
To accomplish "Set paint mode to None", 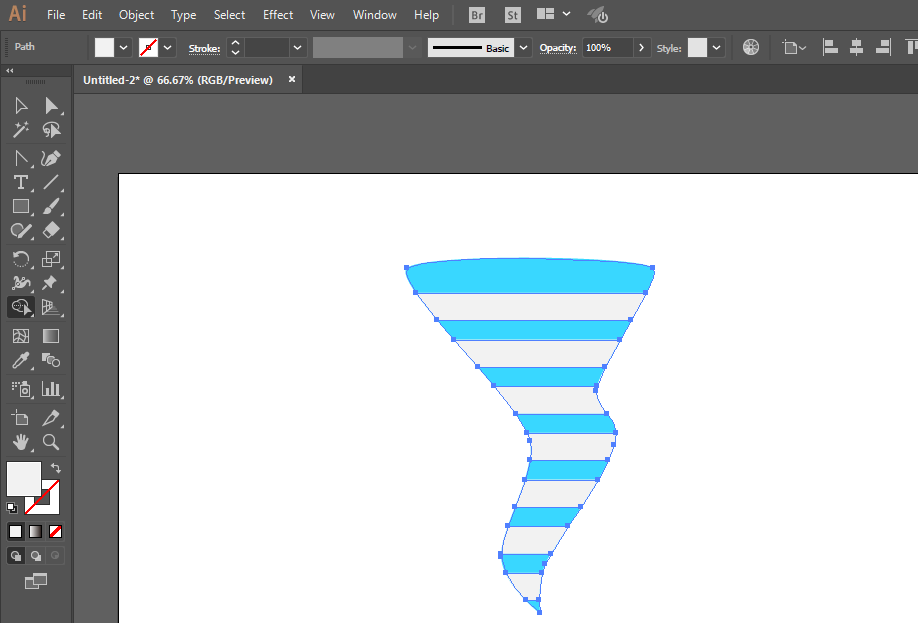I will click(x=56, y=531).
